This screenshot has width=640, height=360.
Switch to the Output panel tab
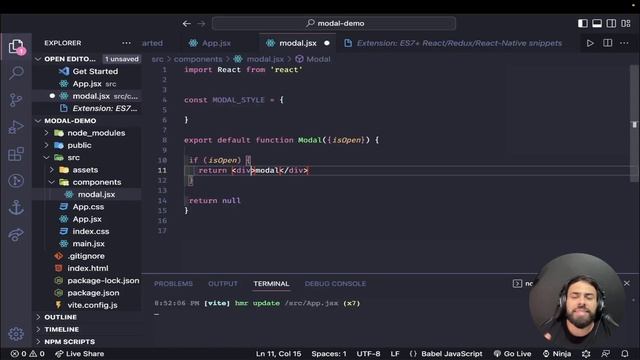tap(222, 284)
